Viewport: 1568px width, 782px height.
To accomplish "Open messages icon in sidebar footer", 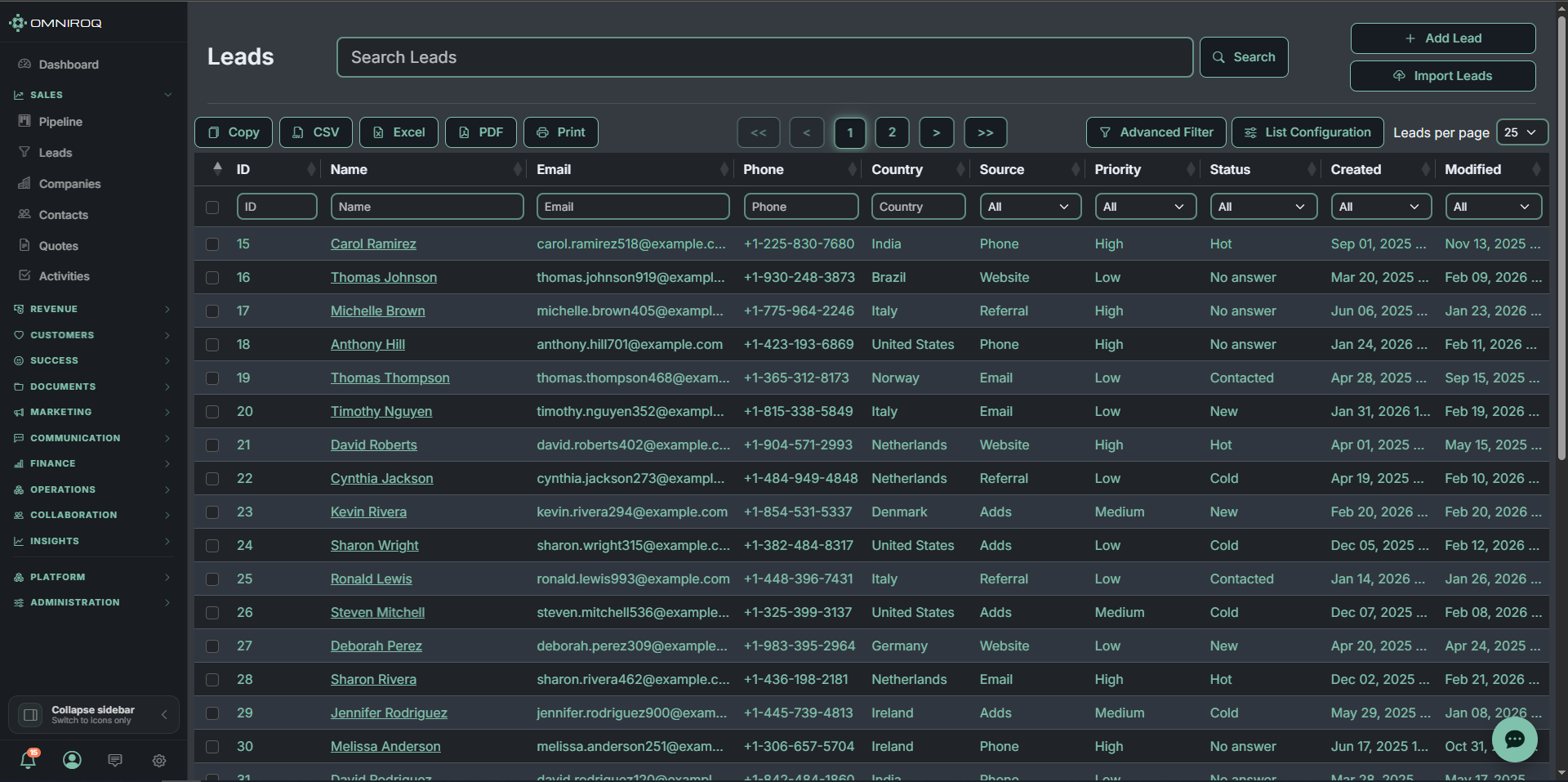I will click(115, 761).
